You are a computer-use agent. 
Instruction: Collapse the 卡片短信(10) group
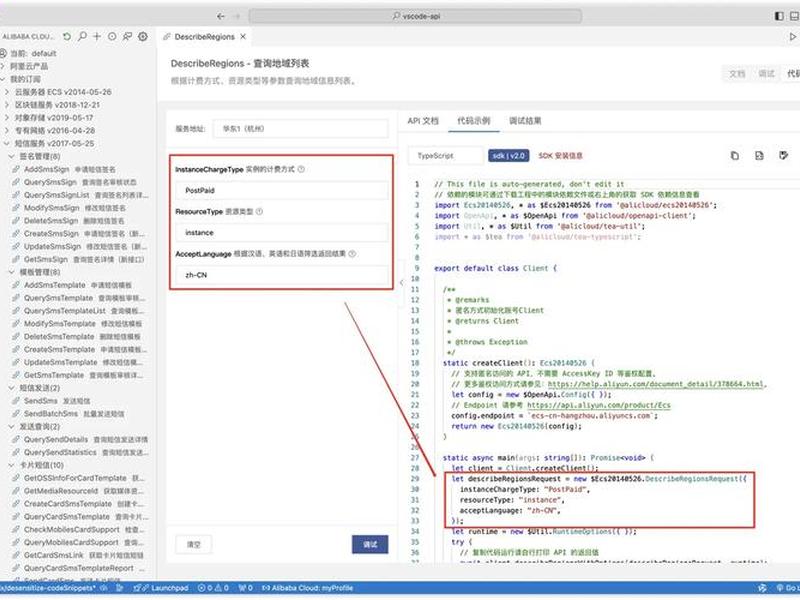click(x=12, y=465)
